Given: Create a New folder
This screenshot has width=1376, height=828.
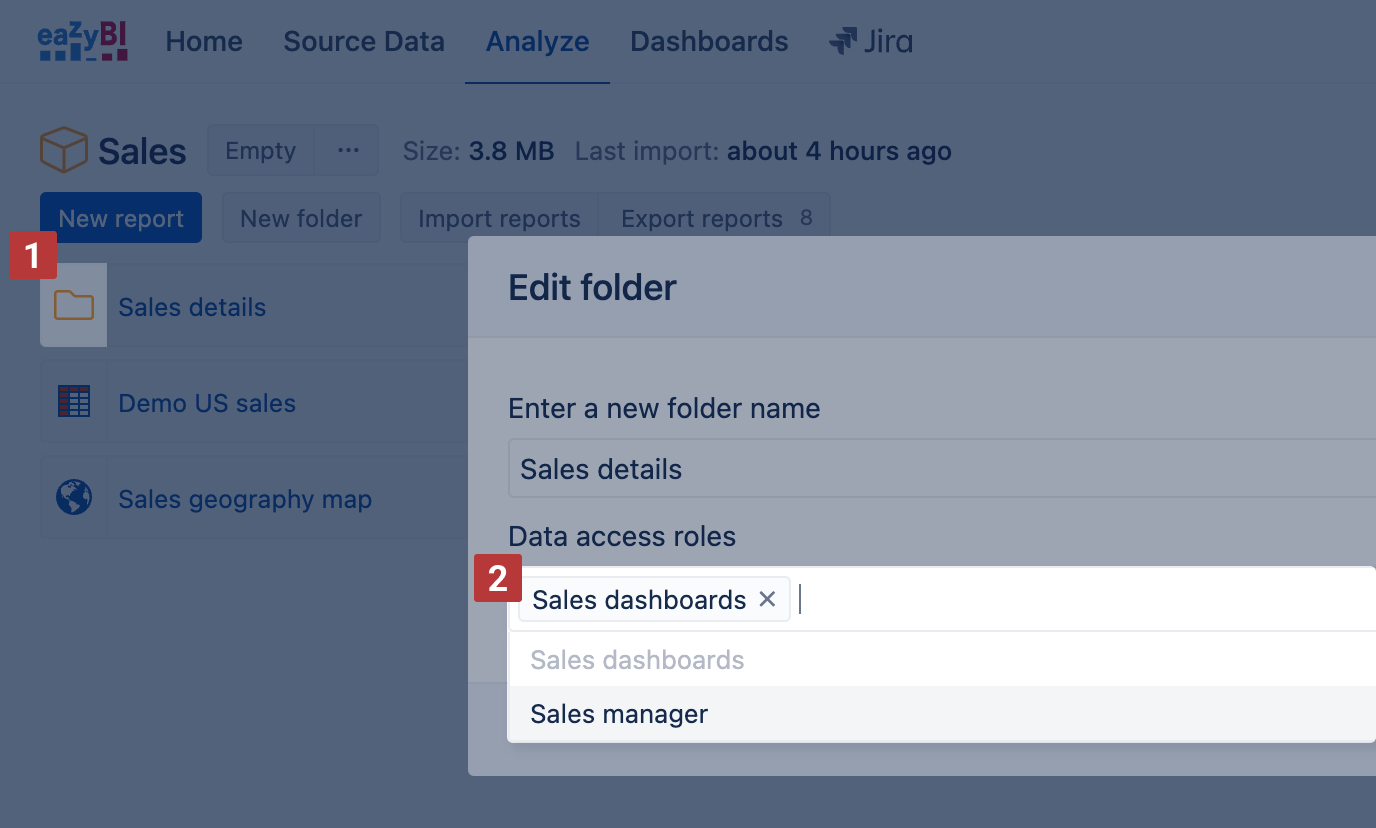Looking at the screenshot, I should point(301,219).
